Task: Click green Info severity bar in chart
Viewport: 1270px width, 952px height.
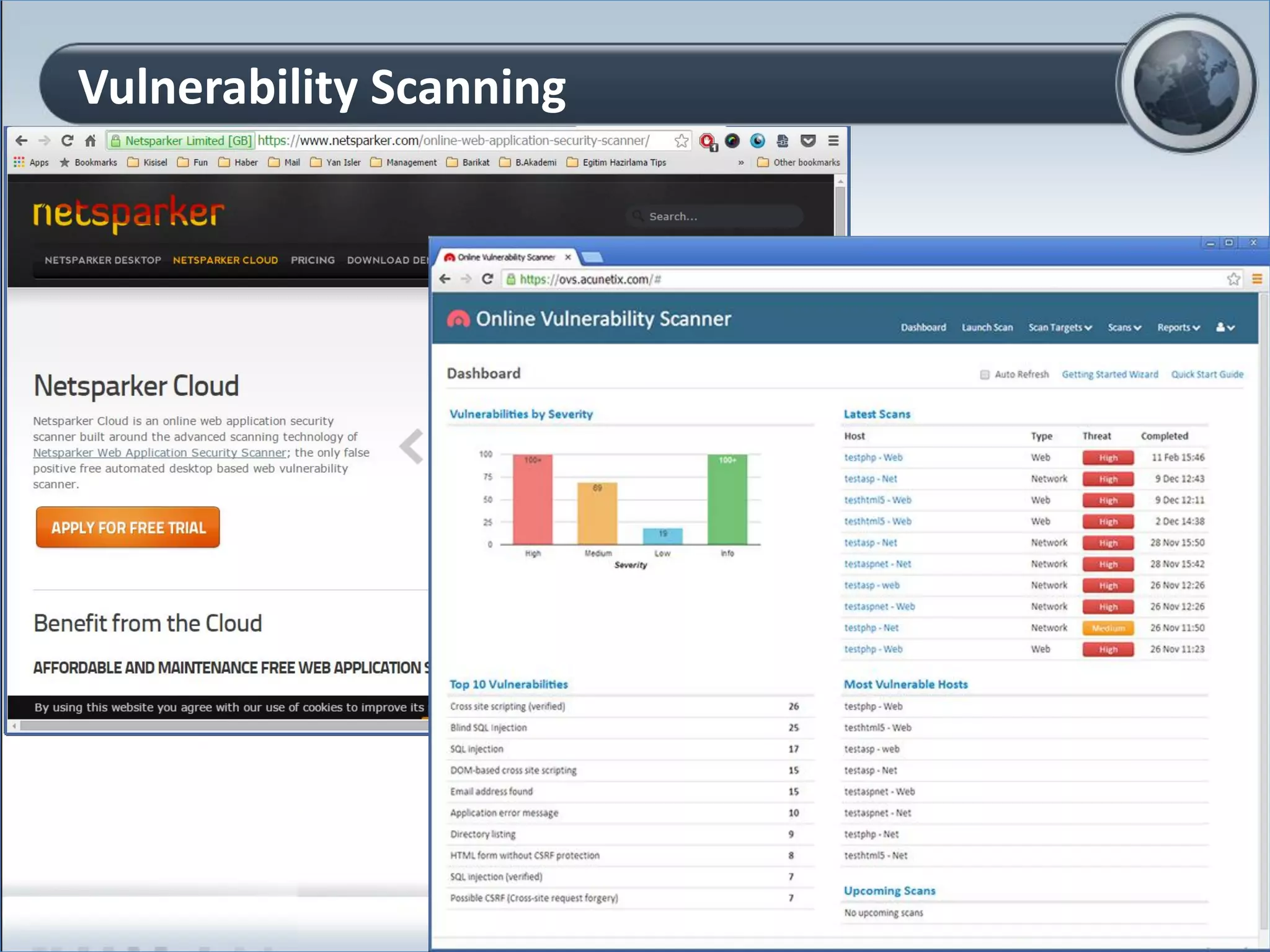Action: (727, 500)
